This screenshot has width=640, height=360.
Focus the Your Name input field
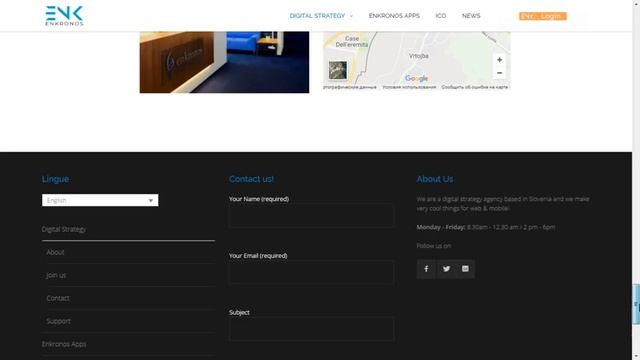tap(311, 215)
